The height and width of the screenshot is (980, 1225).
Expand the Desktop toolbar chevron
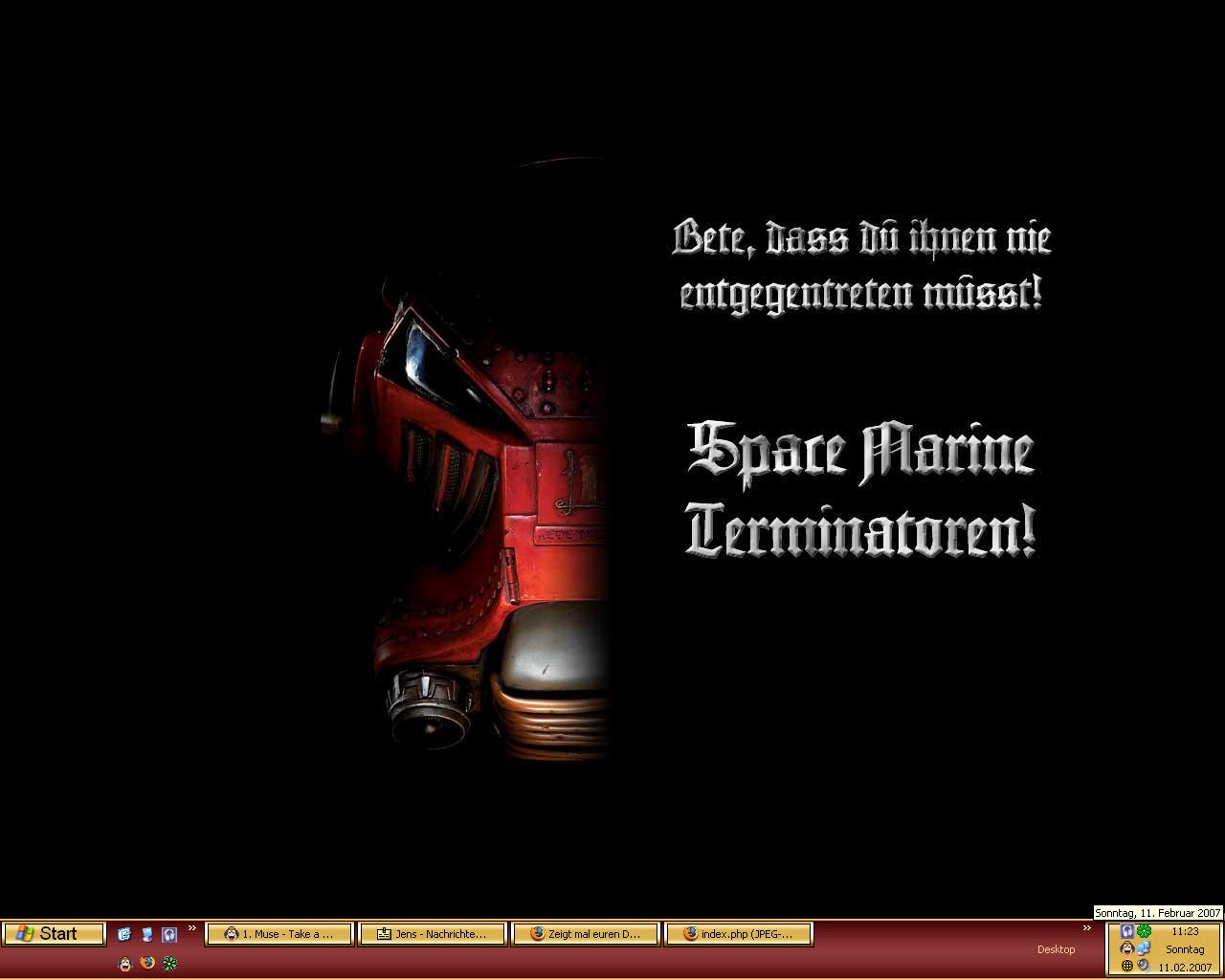click(x=1087, y=927)
